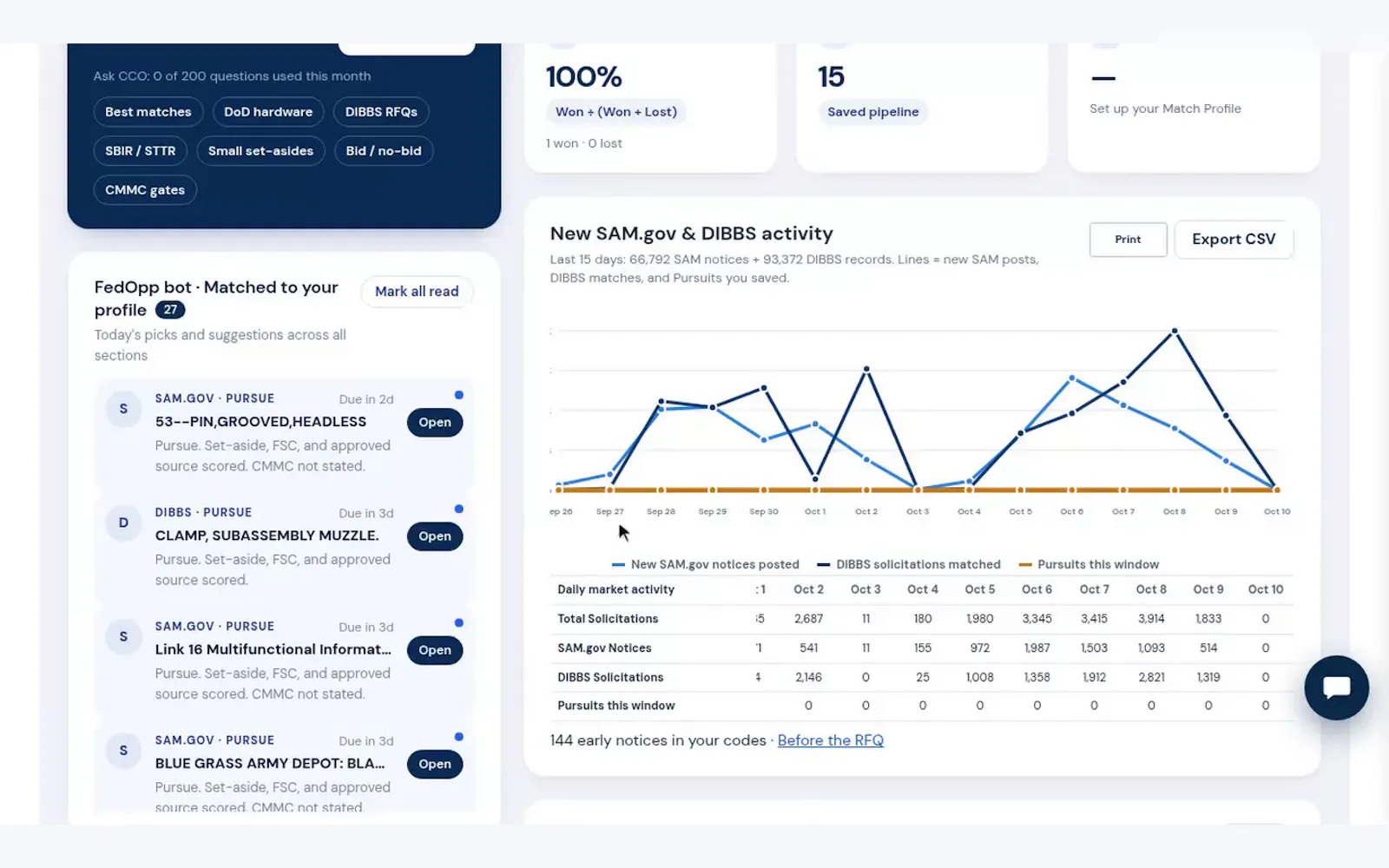The height and width of the screenshot is (868, 1389).
Task: Toggle New SAM.gov notices posted legend
Action: pyautogui.click(x=706, y=564)
